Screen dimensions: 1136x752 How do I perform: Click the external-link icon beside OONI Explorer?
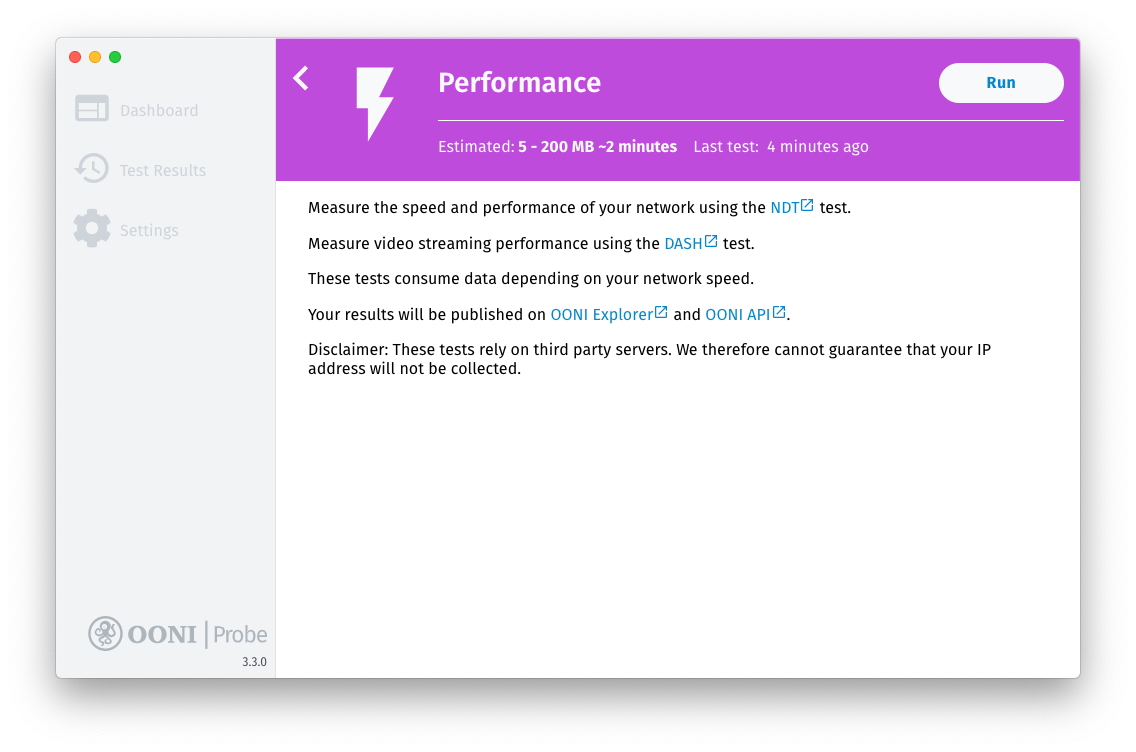pyautogui.click(x=661, y=312)
